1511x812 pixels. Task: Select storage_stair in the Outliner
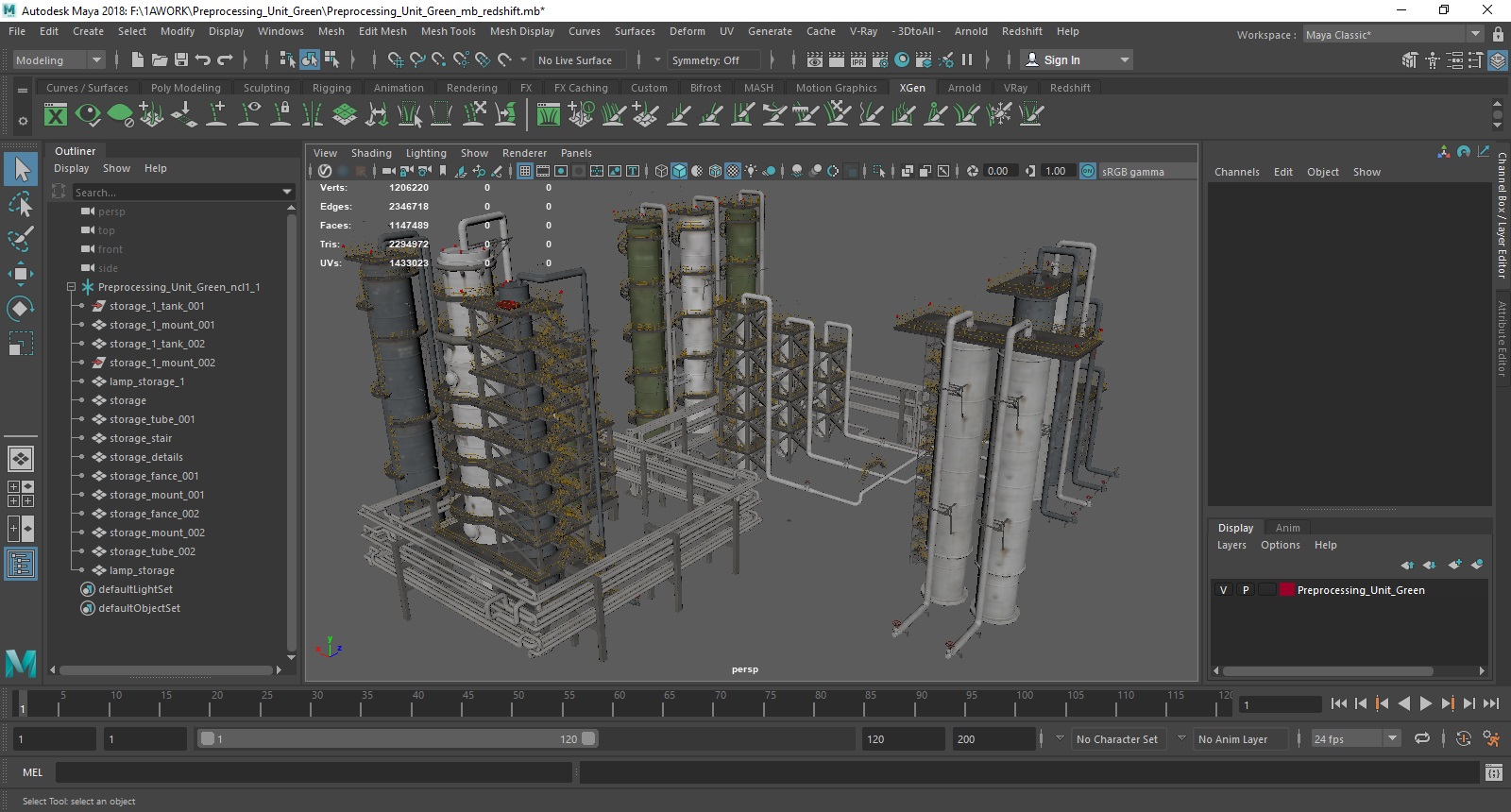point(141,438)
